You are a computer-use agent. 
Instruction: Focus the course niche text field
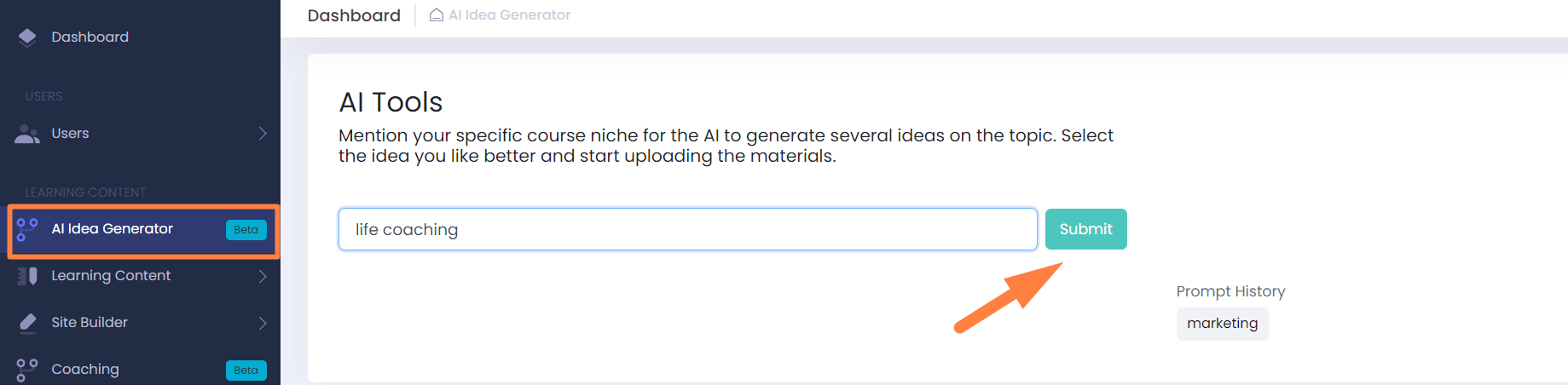(688, 229)
